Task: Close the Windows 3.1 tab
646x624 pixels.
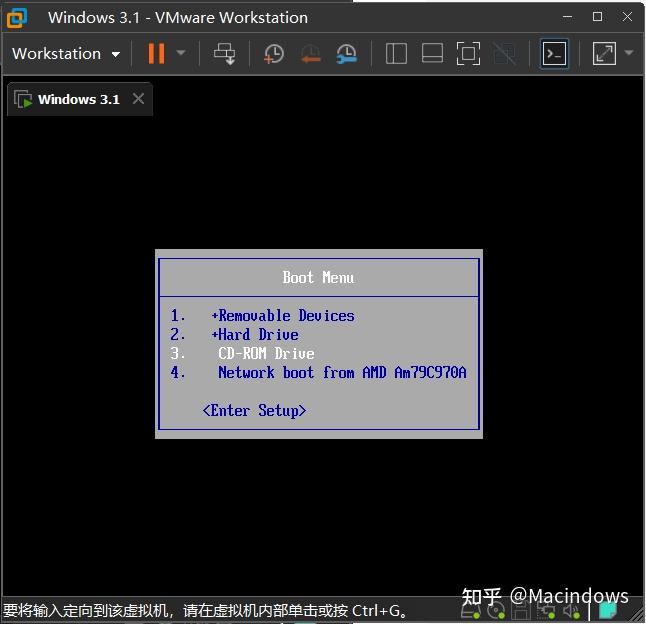Action: [138, 99]
